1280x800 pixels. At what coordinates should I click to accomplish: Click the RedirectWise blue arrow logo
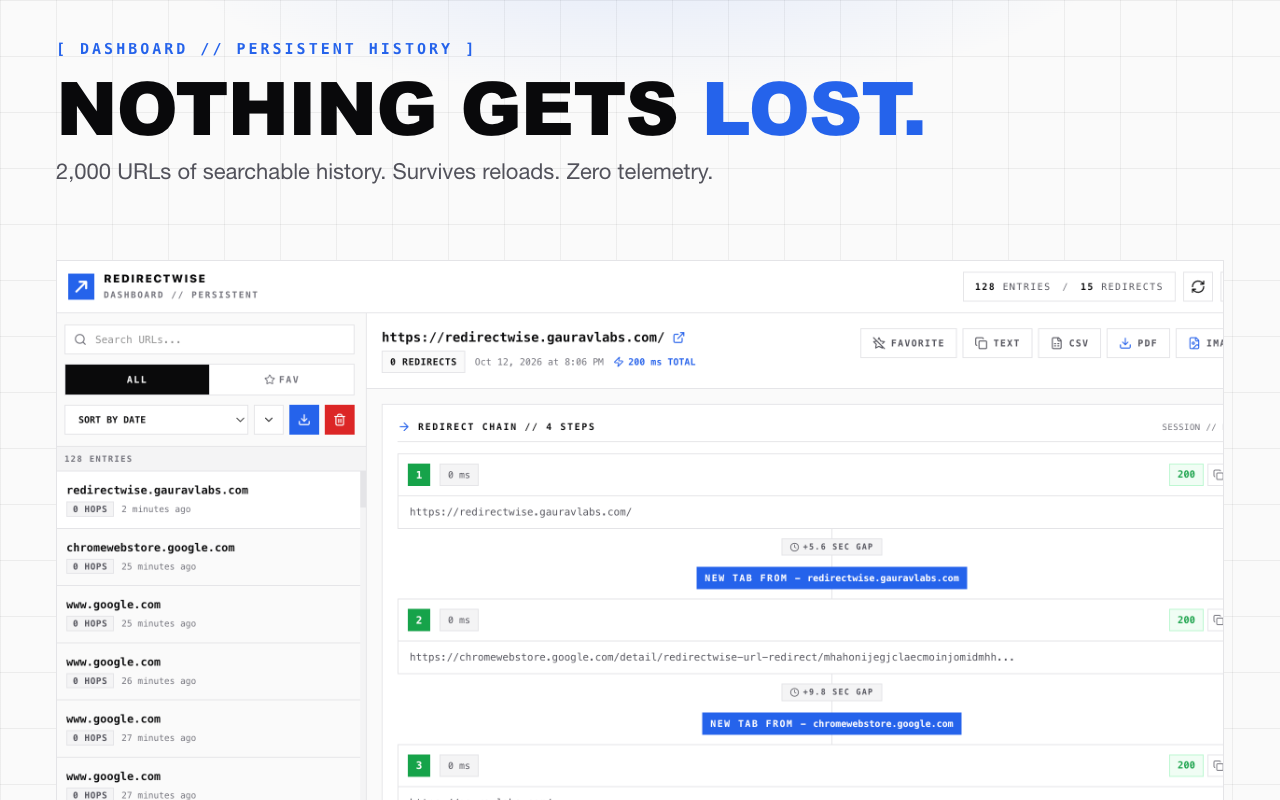point(81,287)
